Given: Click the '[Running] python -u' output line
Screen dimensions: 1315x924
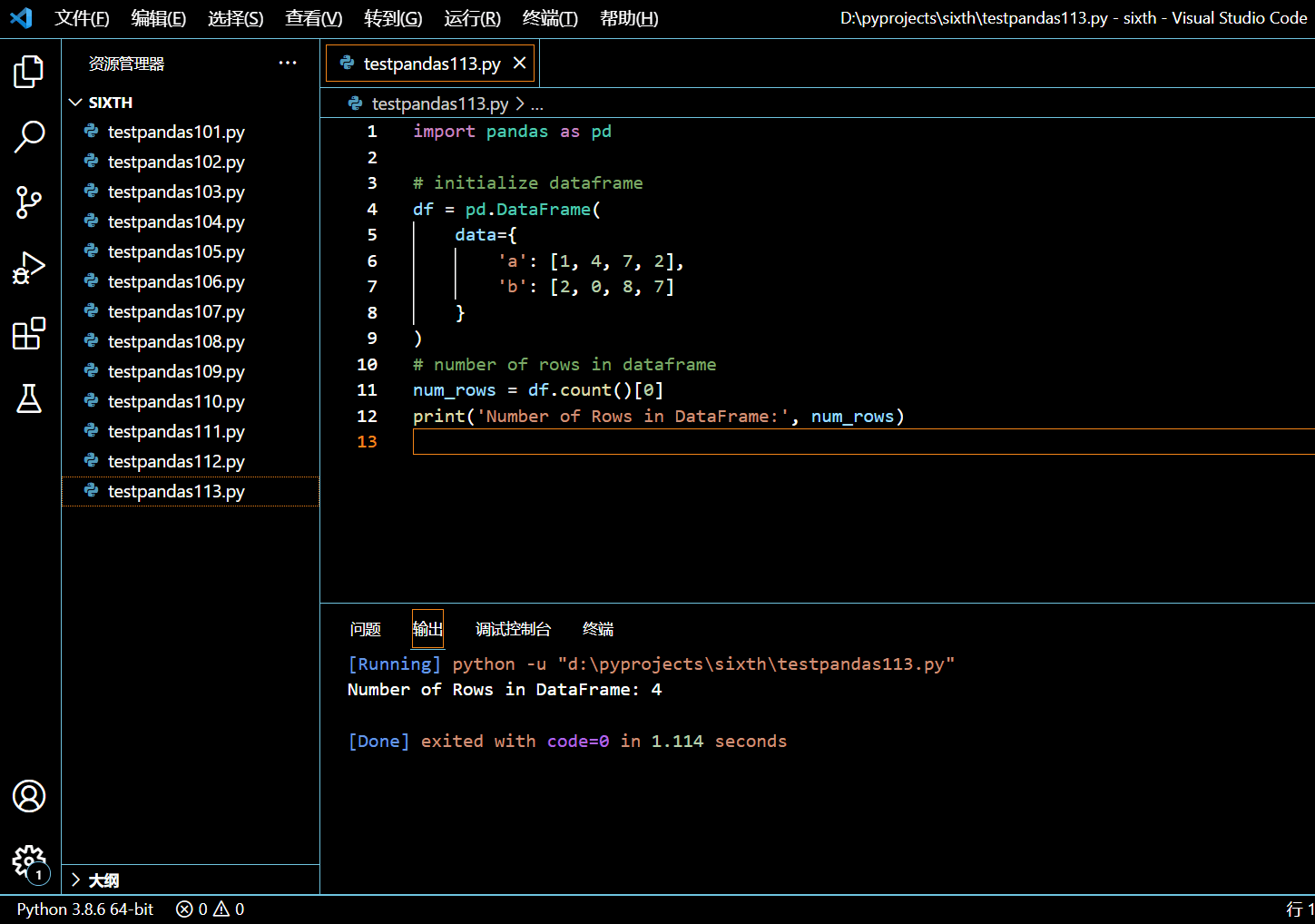Looking at the screenshot, I should click(651, 664).
